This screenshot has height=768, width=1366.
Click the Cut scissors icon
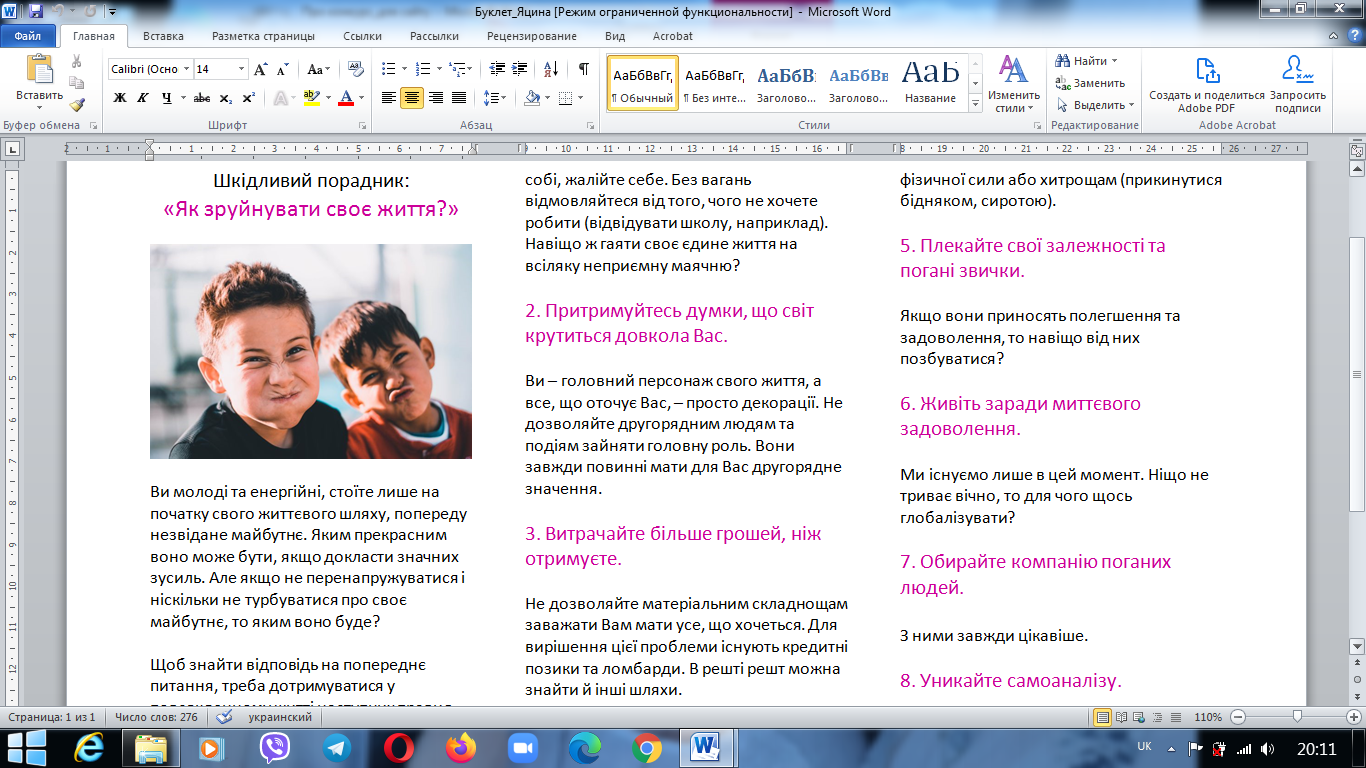77,61
